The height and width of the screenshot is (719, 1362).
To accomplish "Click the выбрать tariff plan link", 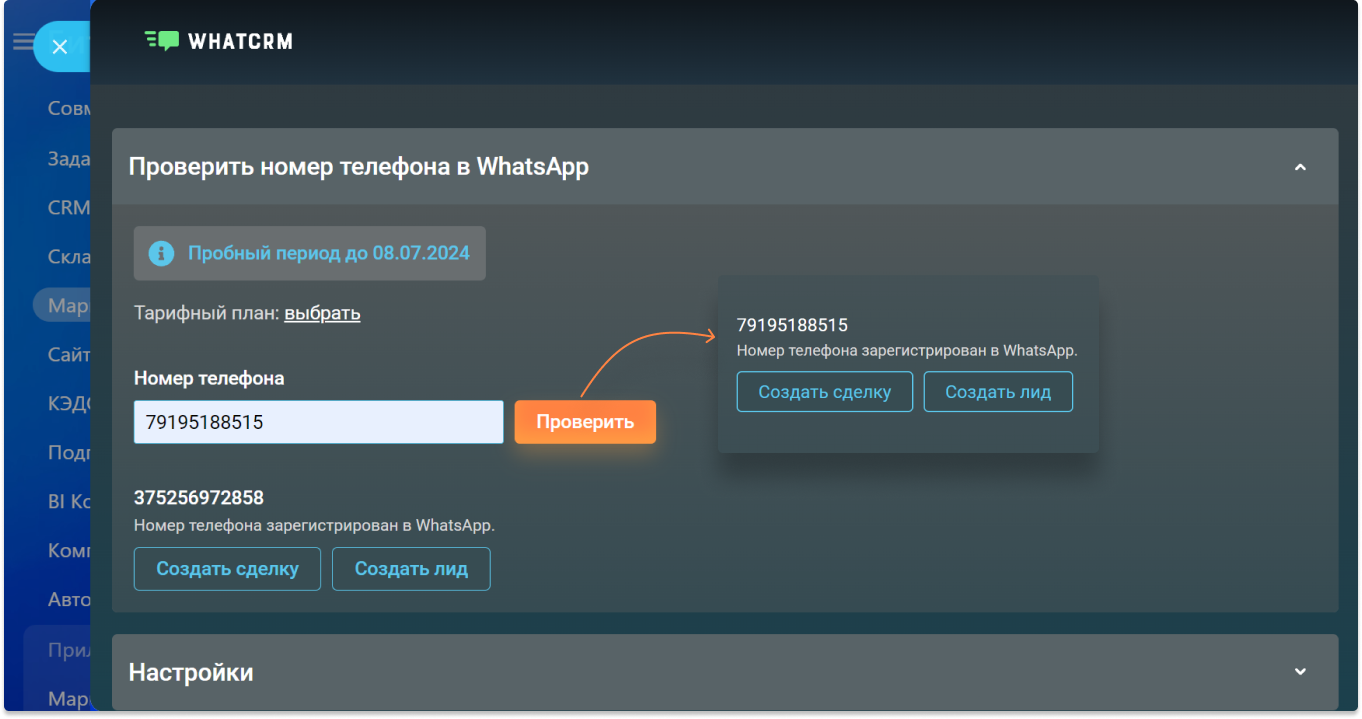I will click(322, 313).
